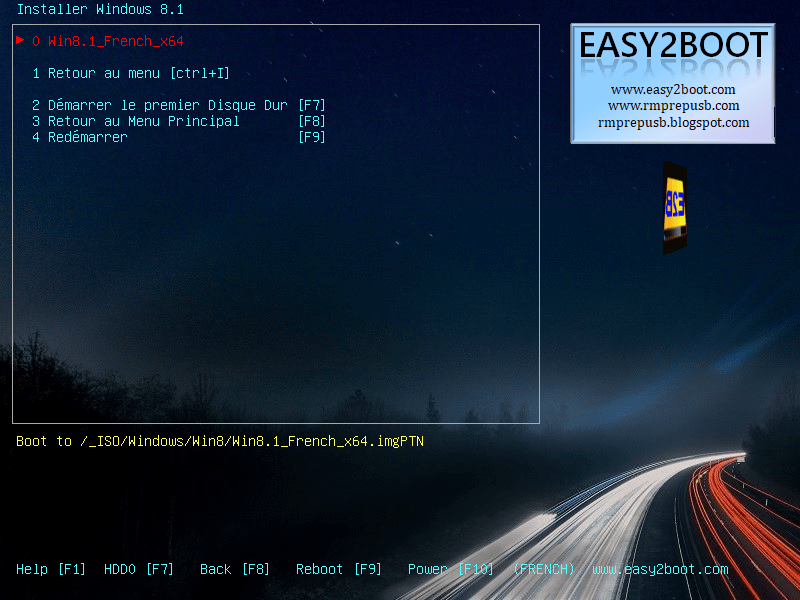This screenshot has height=600, width=800.
Task: Click the Boot to imgPTN path text
Action: pos(220,441)
